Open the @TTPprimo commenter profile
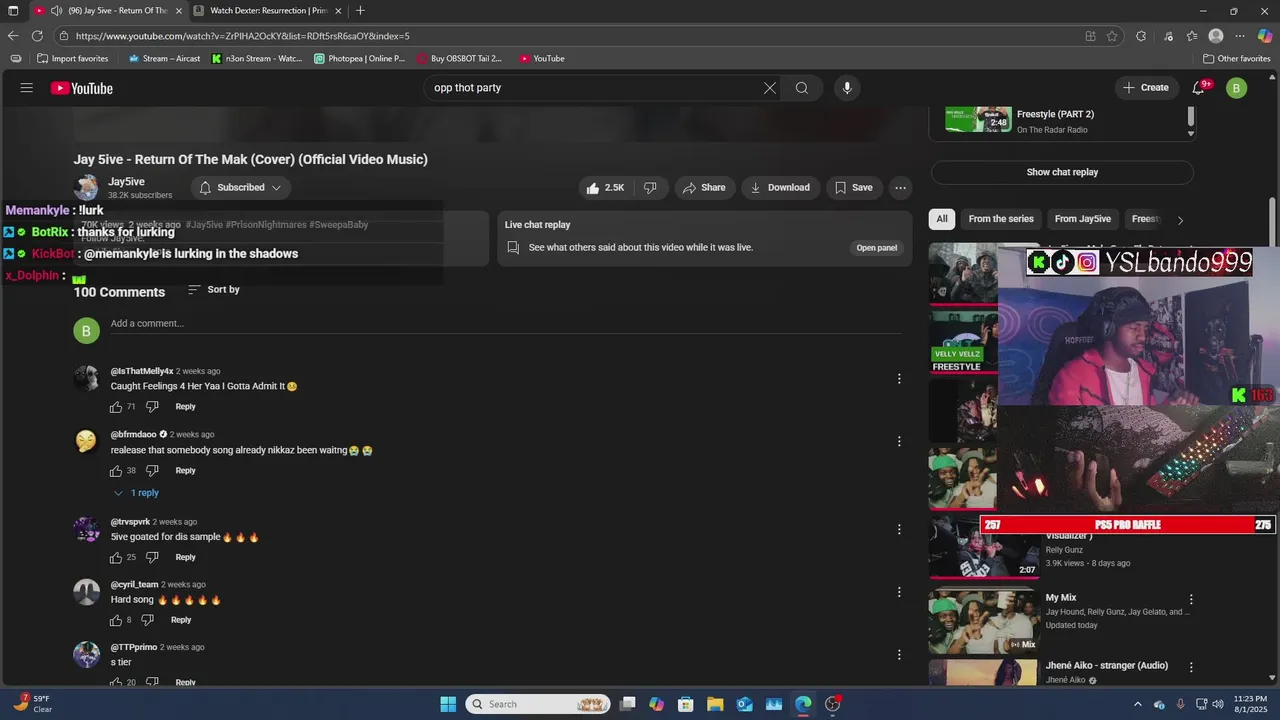The height and width of the screenshot is (720, 1280). [133, 647]
